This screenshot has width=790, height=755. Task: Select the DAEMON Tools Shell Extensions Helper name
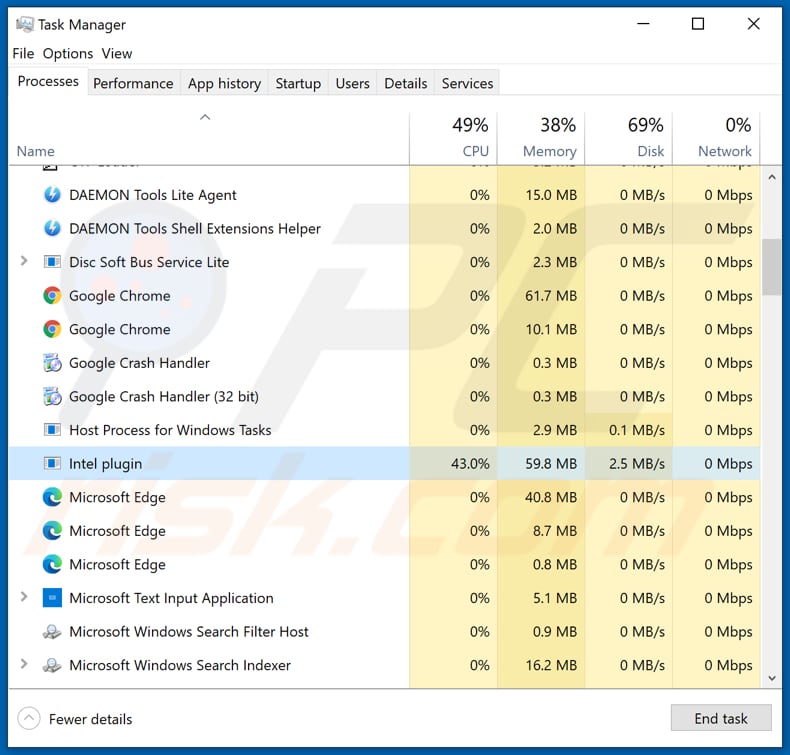click(x=194, y=229)
